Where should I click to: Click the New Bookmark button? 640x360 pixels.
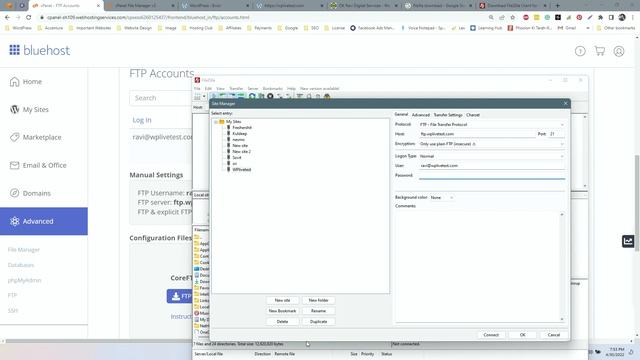(x=282, y=311)
